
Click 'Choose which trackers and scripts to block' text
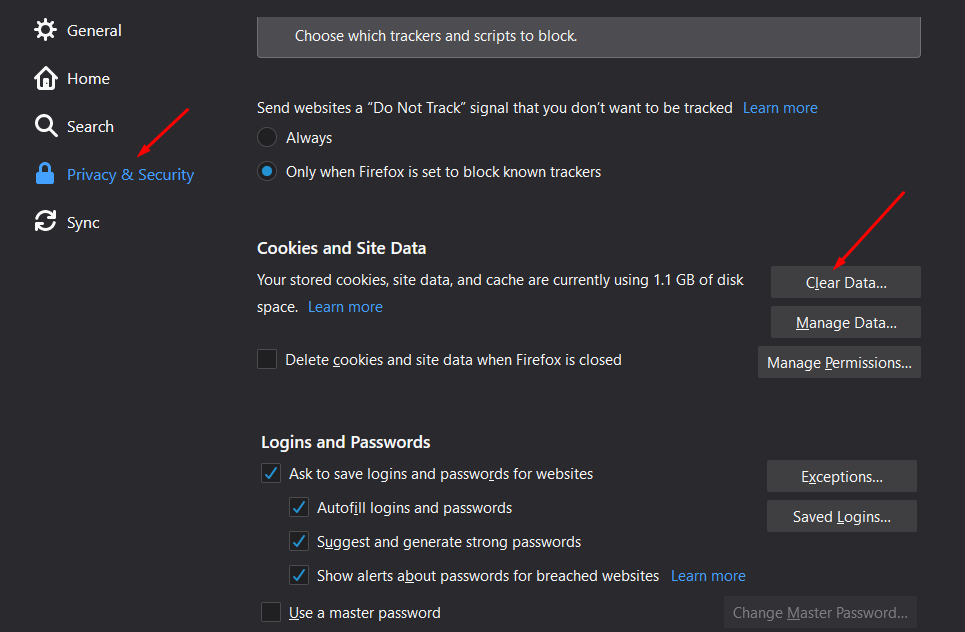(x=436, y=36)
